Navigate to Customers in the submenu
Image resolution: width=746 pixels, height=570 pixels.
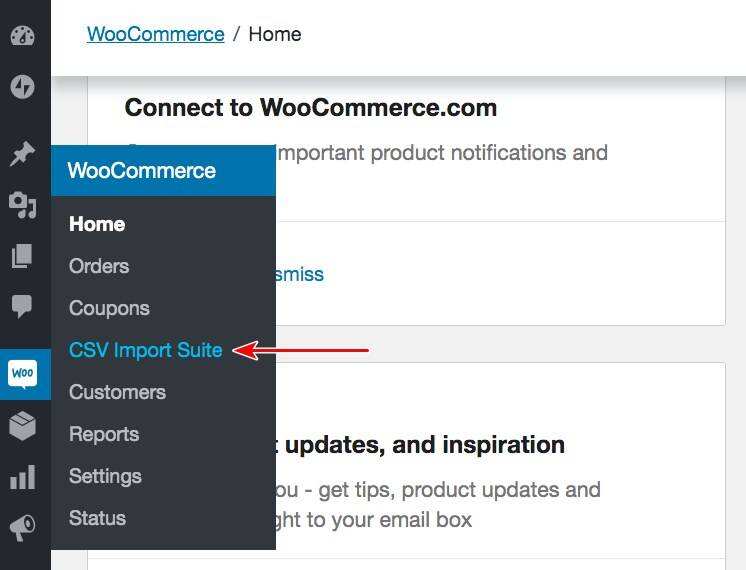point(117,392)
